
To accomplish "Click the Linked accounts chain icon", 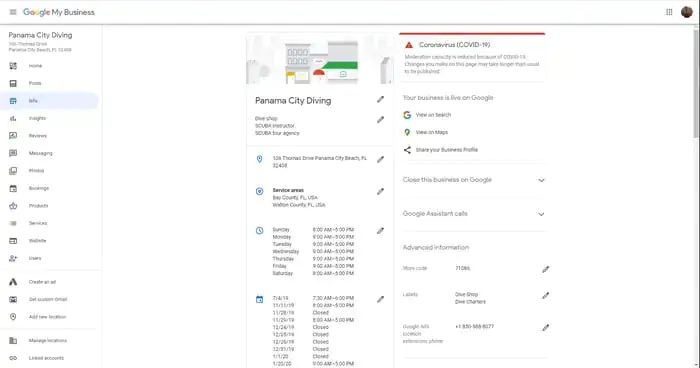I will click(13, 358).
